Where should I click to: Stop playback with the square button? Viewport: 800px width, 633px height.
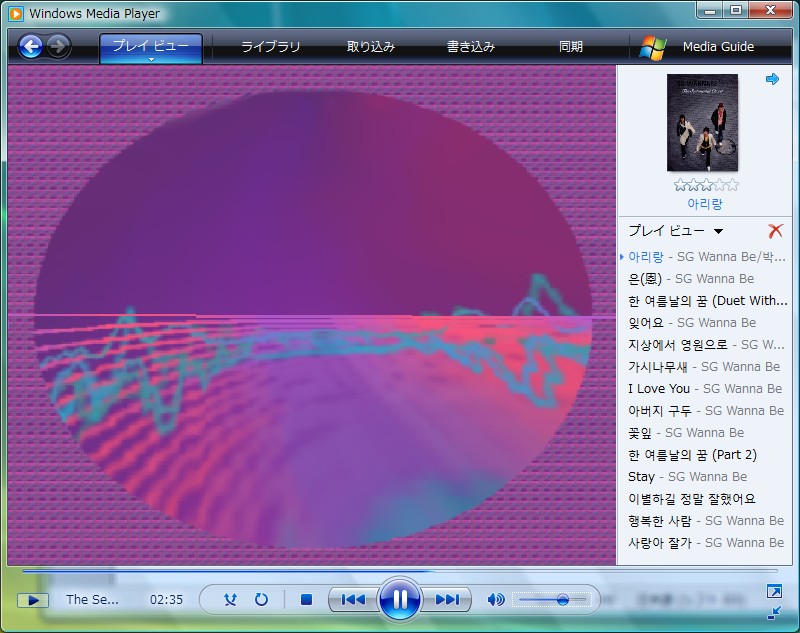tap(306, 599)
